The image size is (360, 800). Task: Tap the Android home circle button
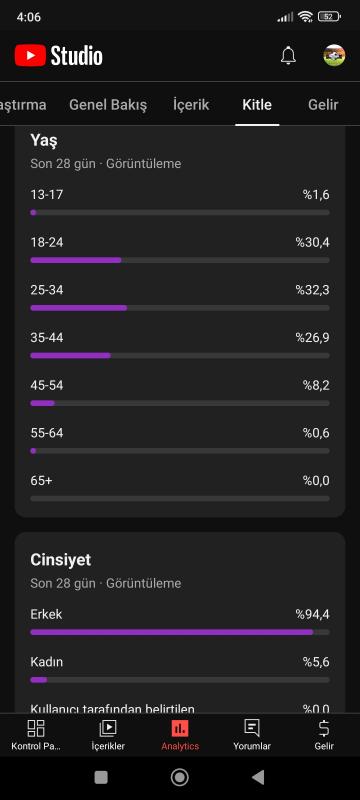pyautogui.click(x=179, y=777)
